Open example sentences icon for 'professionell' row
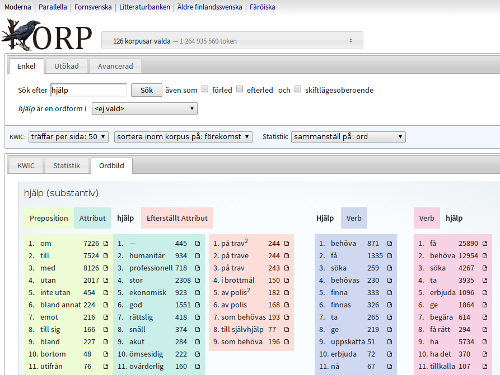 click(x=197, y=268)
